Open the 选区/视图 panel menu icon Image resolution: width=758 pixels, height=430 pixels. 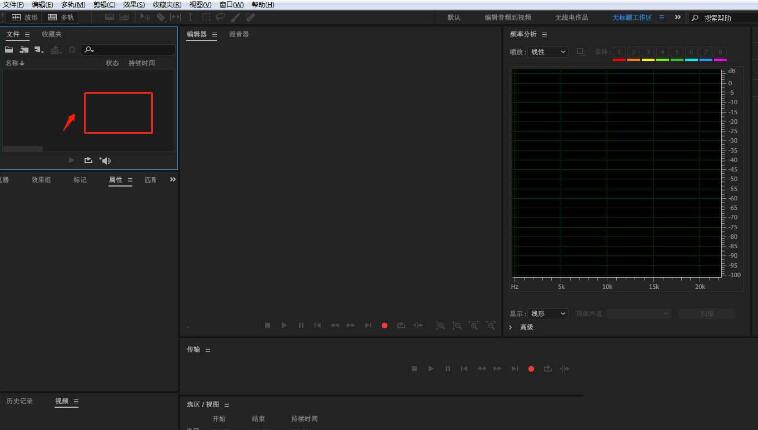coord(227,404)
